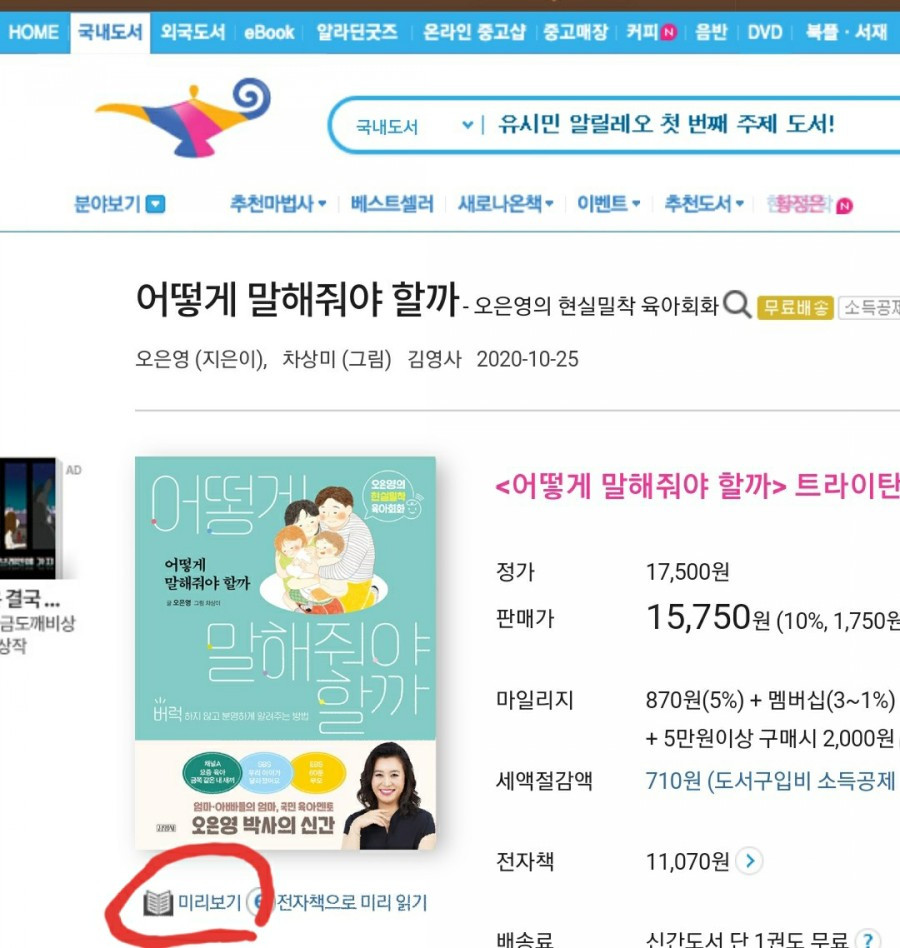Click the question mark icon by 배송료

(868, 939)
